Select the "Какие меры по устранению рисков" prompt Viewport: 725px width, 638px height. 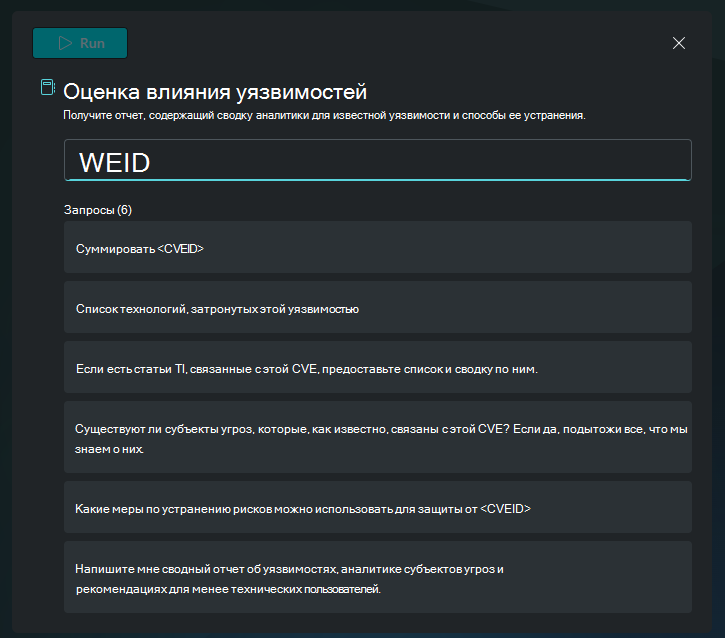point(377,508)
